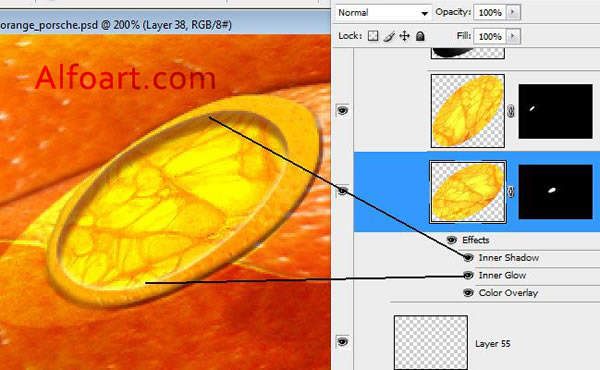
Task: Click the orange_porsche.psd document title bar
Action: tap(165, 24)
